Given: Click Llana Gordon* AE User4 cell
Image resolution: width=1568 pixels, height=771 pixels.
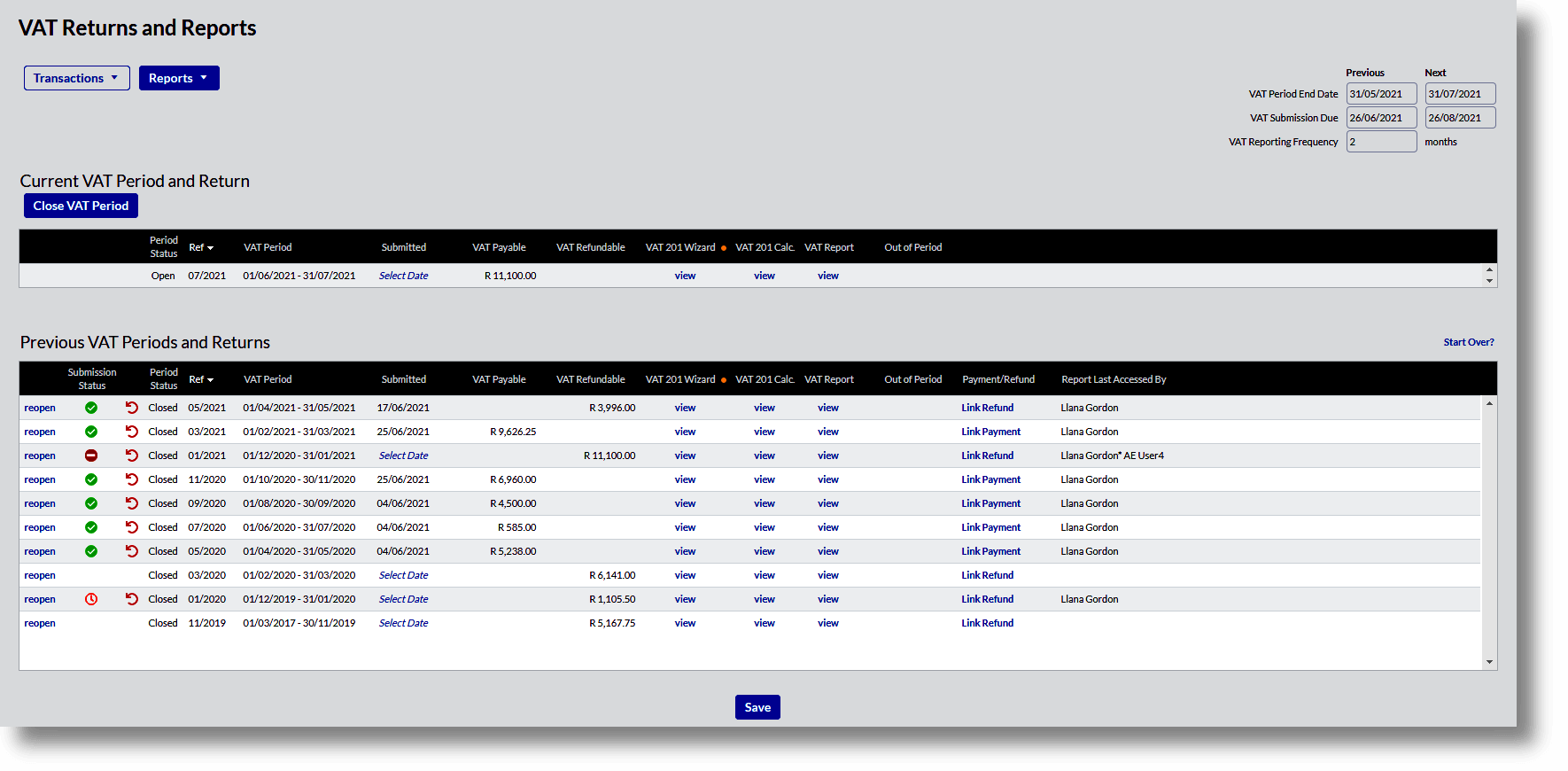Looking at the screenshot, I should point(1113,456).
